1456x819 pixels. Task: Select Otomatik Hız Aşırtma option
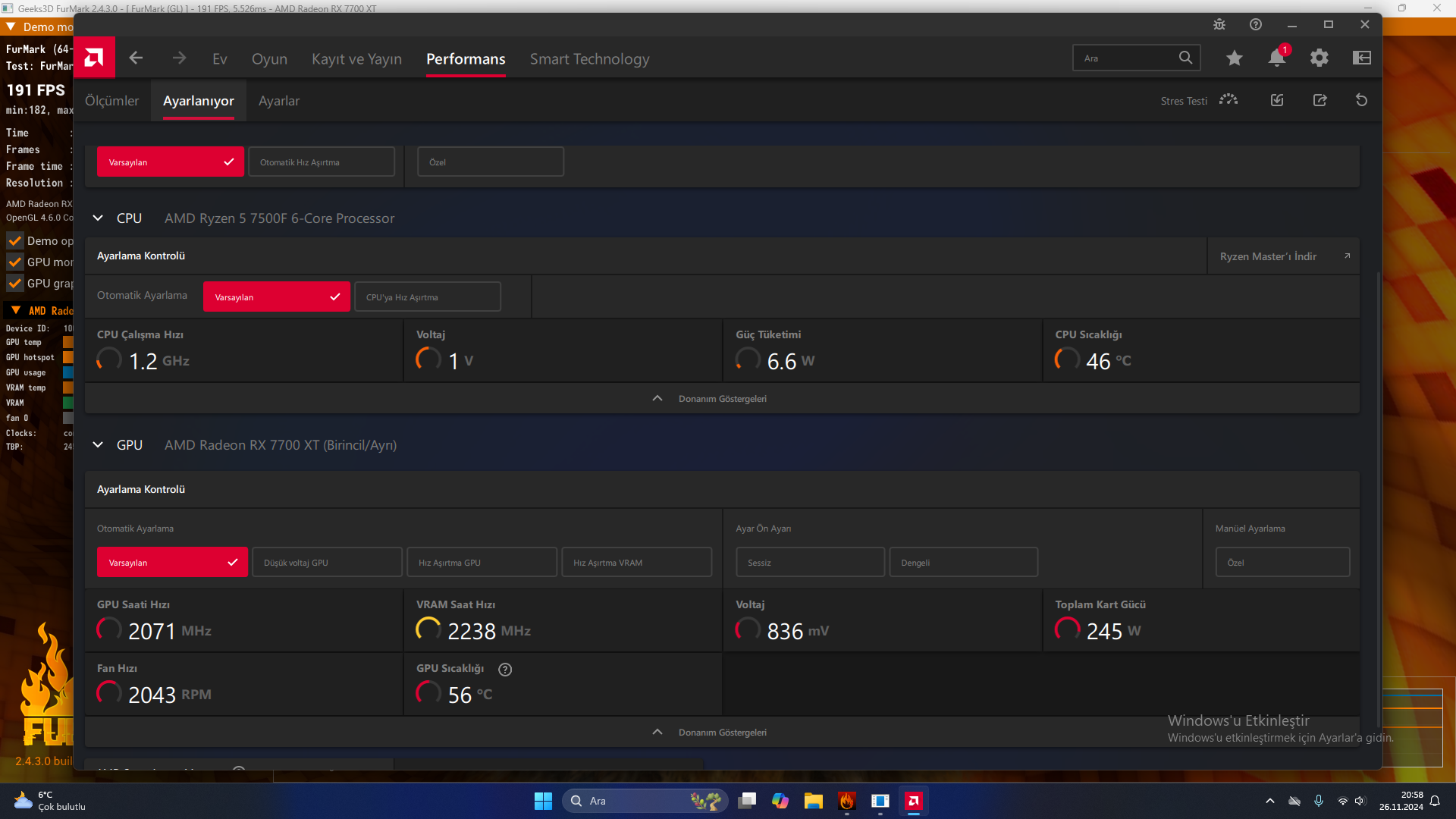pos(322,162)
